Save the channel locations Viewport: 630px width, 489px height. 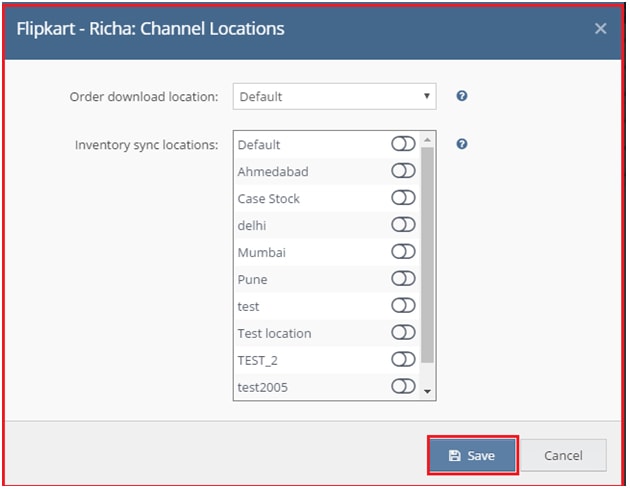tap(472, 455)
